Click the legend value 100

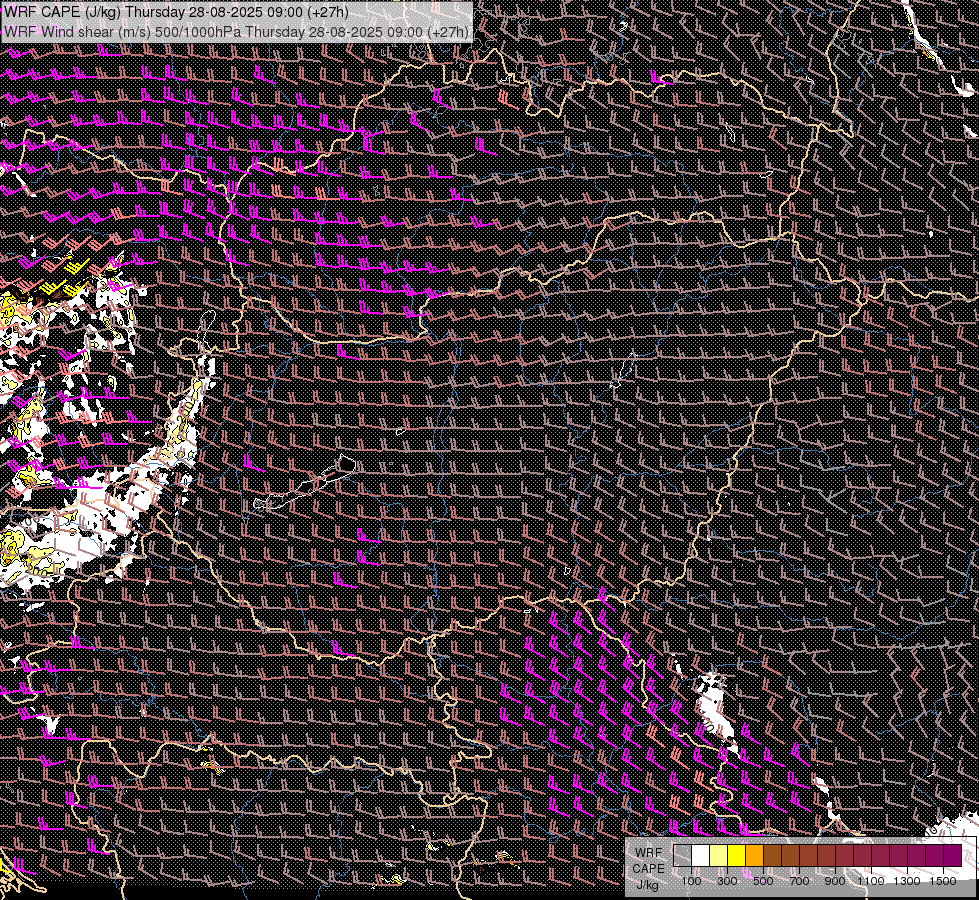pyautogui.click(x=692, y=881)
